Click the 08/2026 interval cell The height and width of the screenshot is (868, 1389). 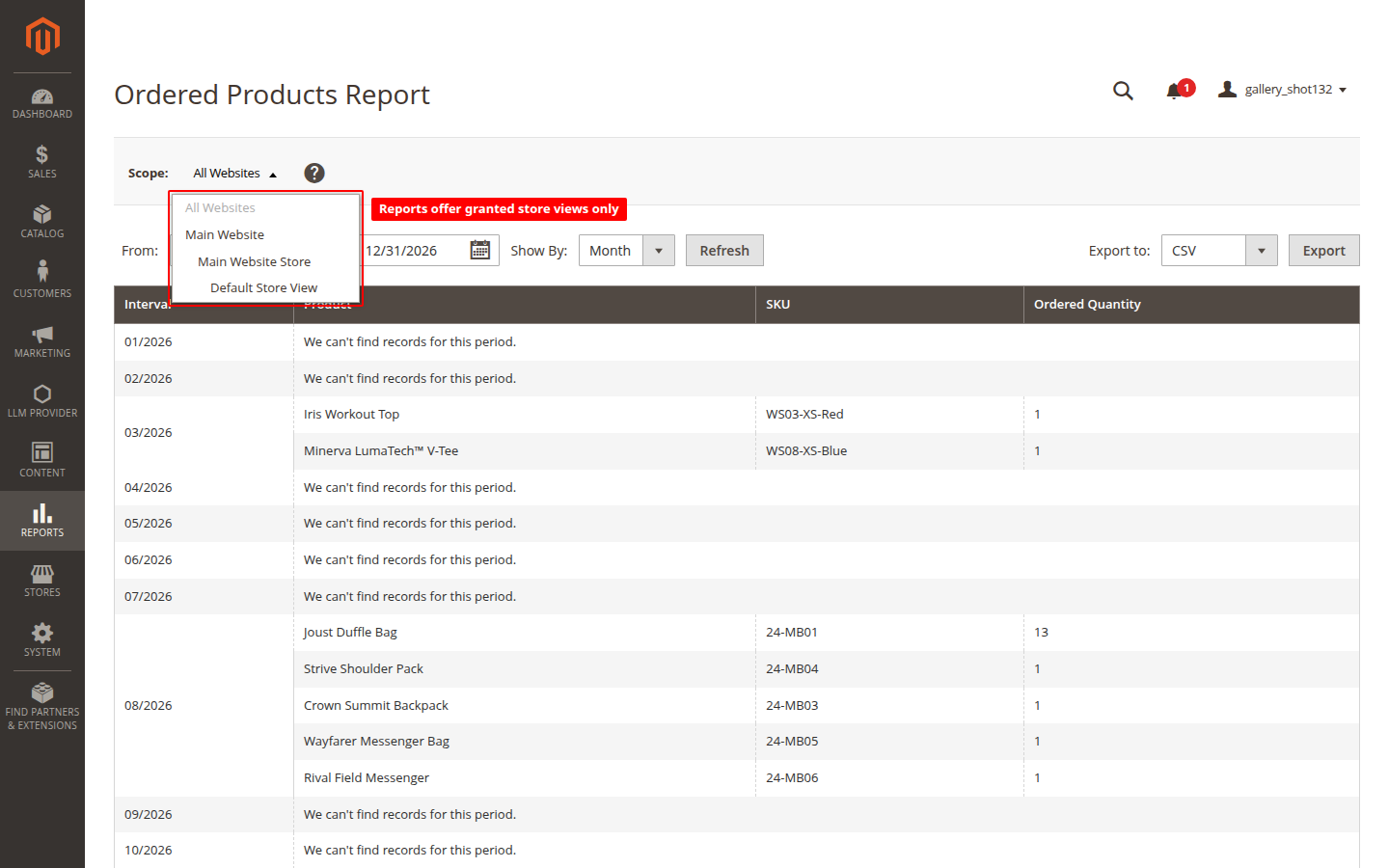coord(204,706)
